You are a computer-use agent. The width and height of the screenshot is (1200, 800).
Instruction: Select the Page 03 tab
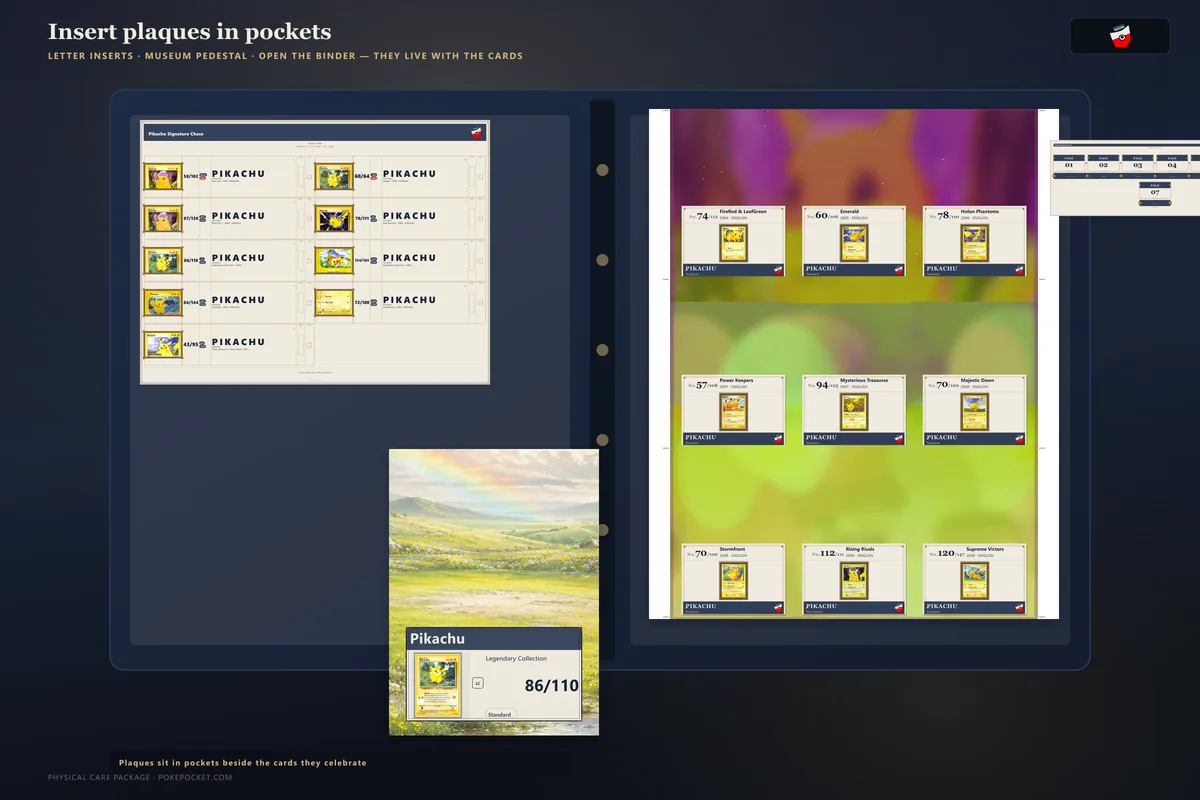coord(1138,163)
